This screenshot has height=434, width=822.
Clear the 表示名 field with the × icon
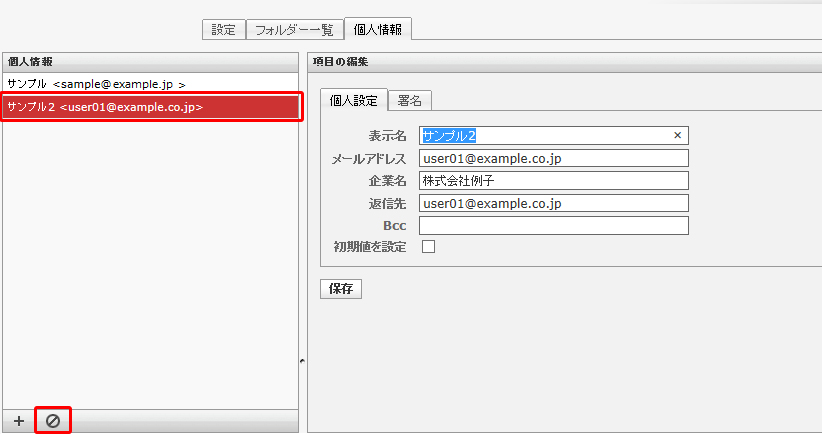pyautogui.click(x=677, y=135)
